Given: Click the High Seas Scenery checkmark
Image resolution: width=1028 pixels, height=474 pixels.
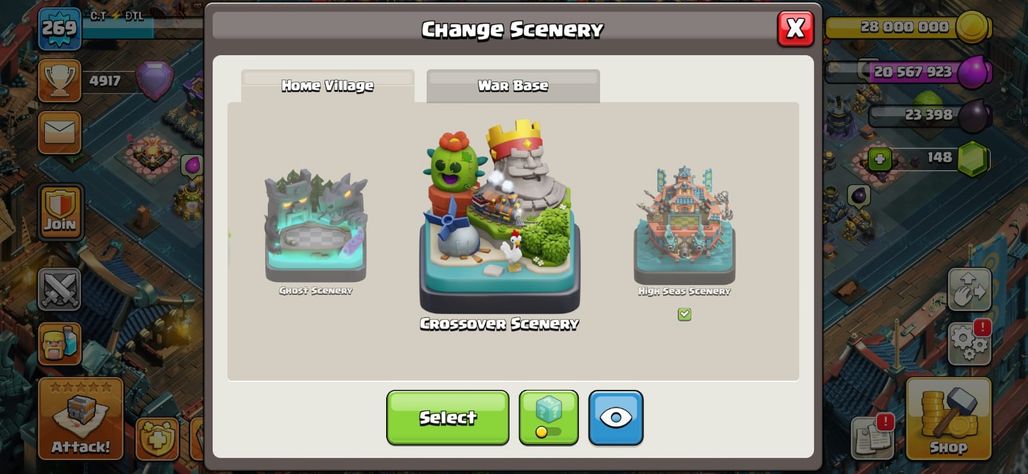Looking at the screenshot, I should click(x=684, y=315).
